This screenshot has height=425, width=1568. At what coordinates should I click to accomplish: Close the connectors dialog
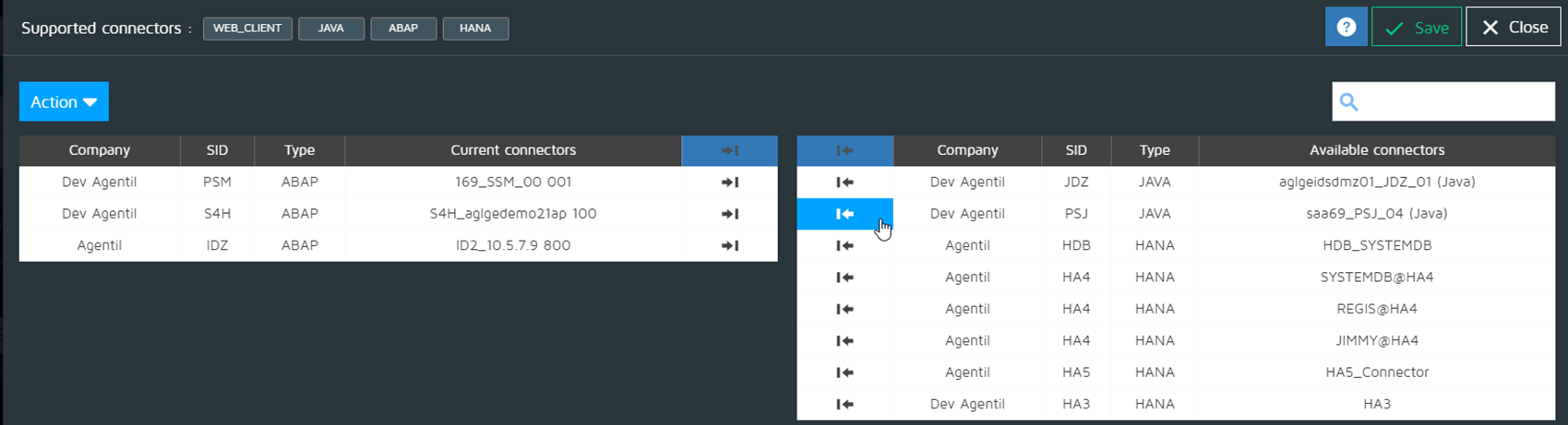tap(1514, 28)
